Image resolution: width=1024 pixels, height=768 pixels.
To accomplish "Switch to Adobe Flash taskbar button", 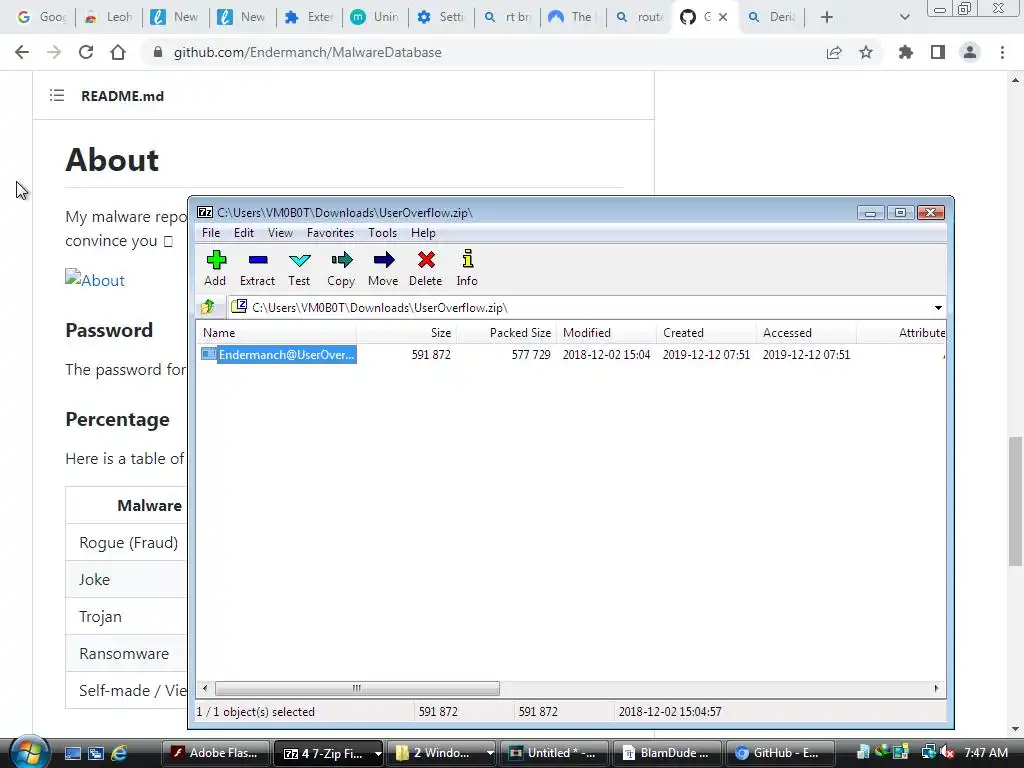I will (214, 753).
